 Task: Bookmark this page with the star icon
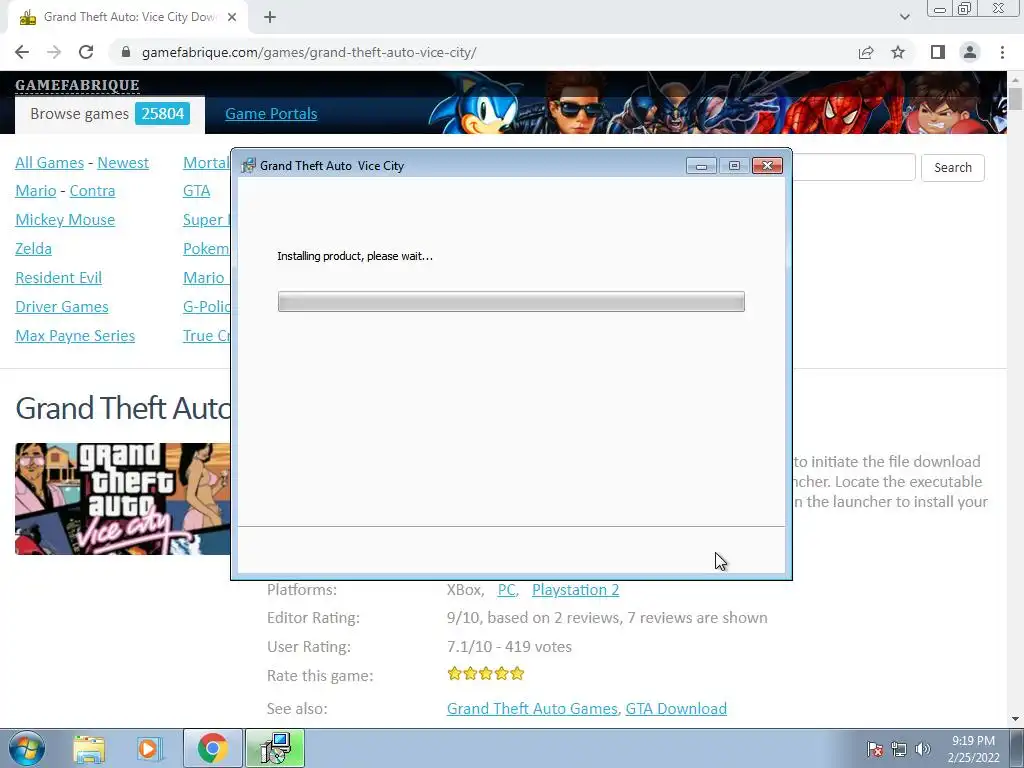898,52
